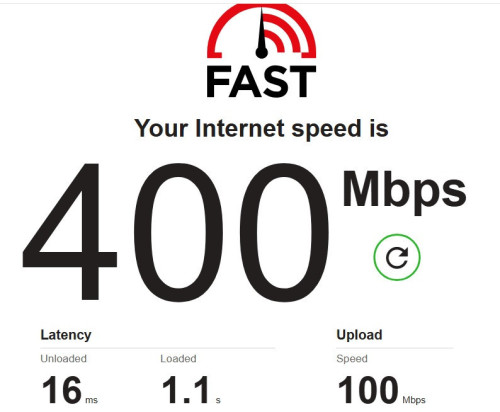500x412 pixels.
Task: Click the green circular refresh test icon
Action: 397,257
